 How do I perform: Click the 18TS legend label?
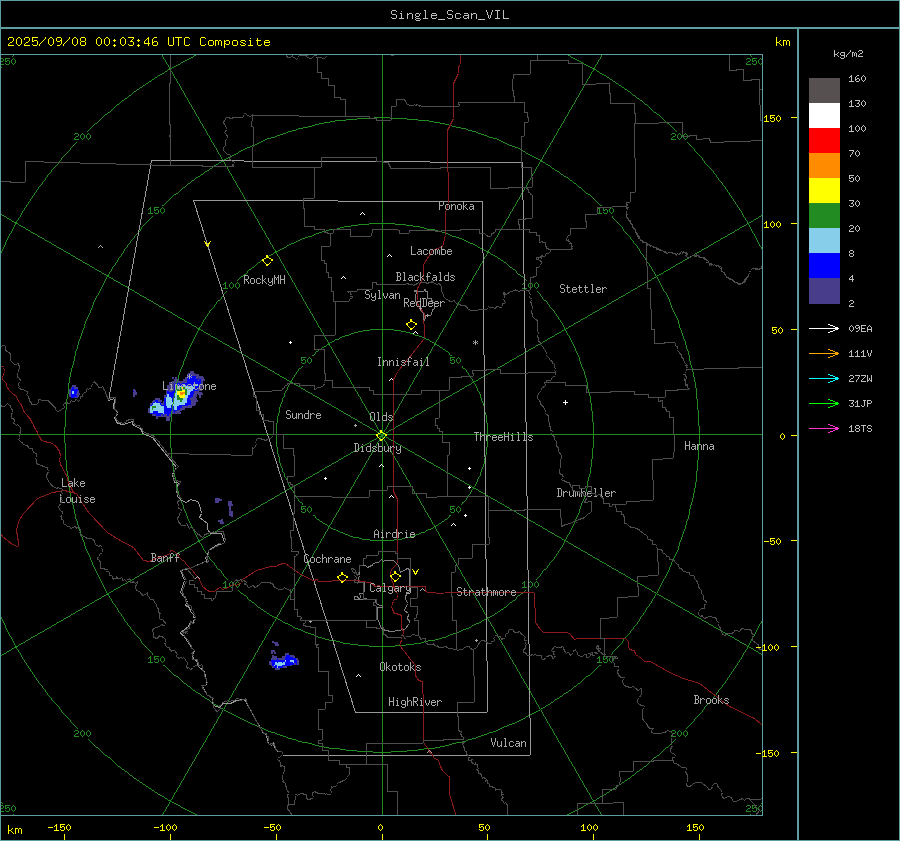(x=860, y=428)
